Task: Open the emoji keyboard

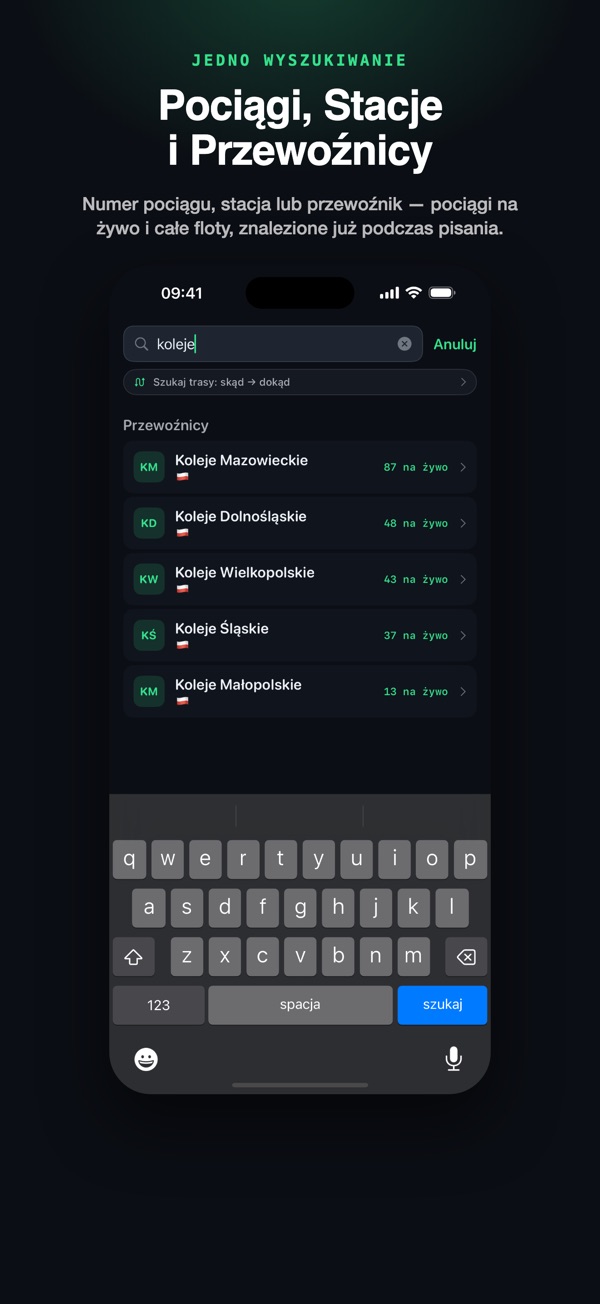Action: [x=146, y=1059]
